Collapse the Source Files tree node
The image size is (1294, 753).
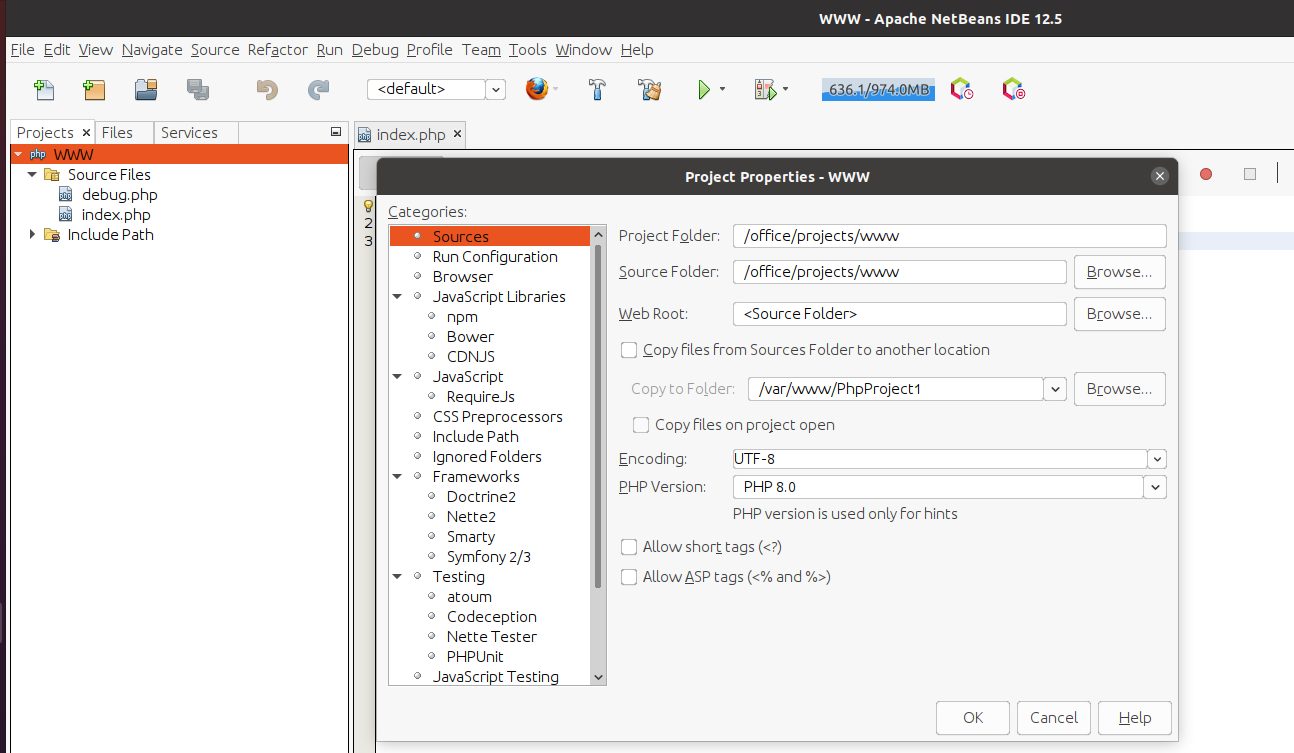pos(32,174)
